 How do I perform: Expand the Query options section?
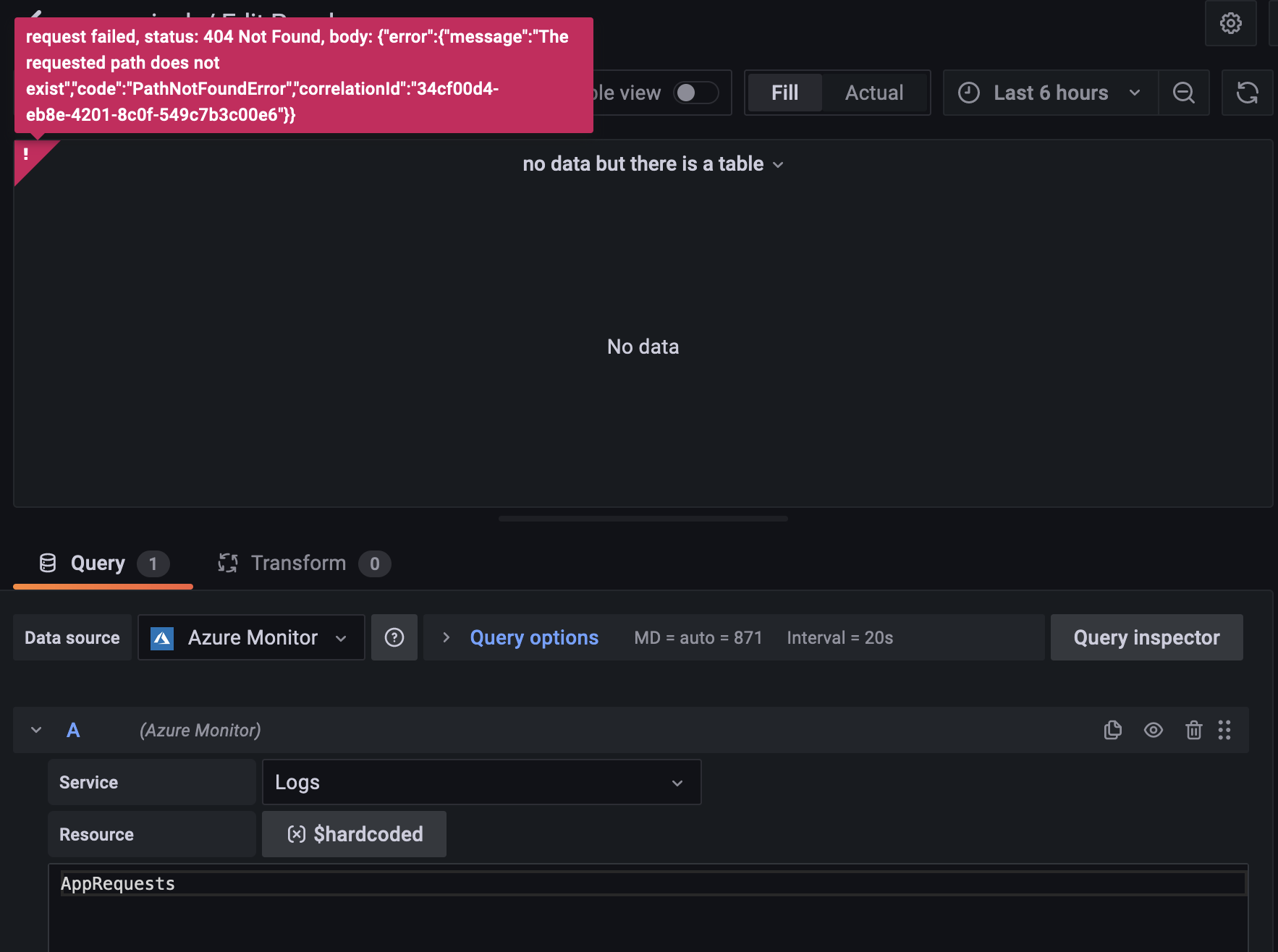534,637
